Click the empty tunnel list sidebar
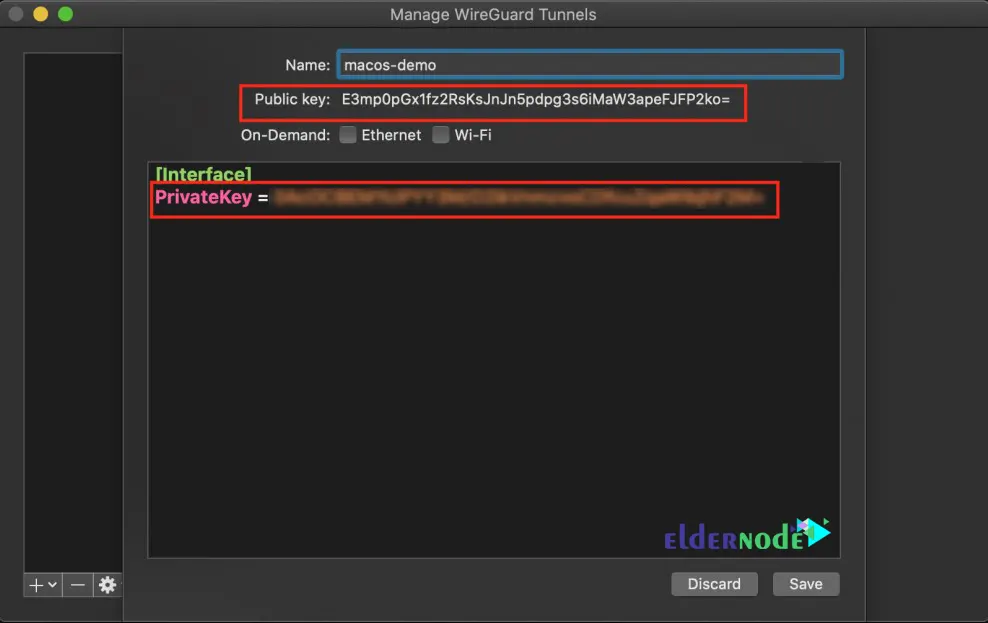 tap(72, 300)
